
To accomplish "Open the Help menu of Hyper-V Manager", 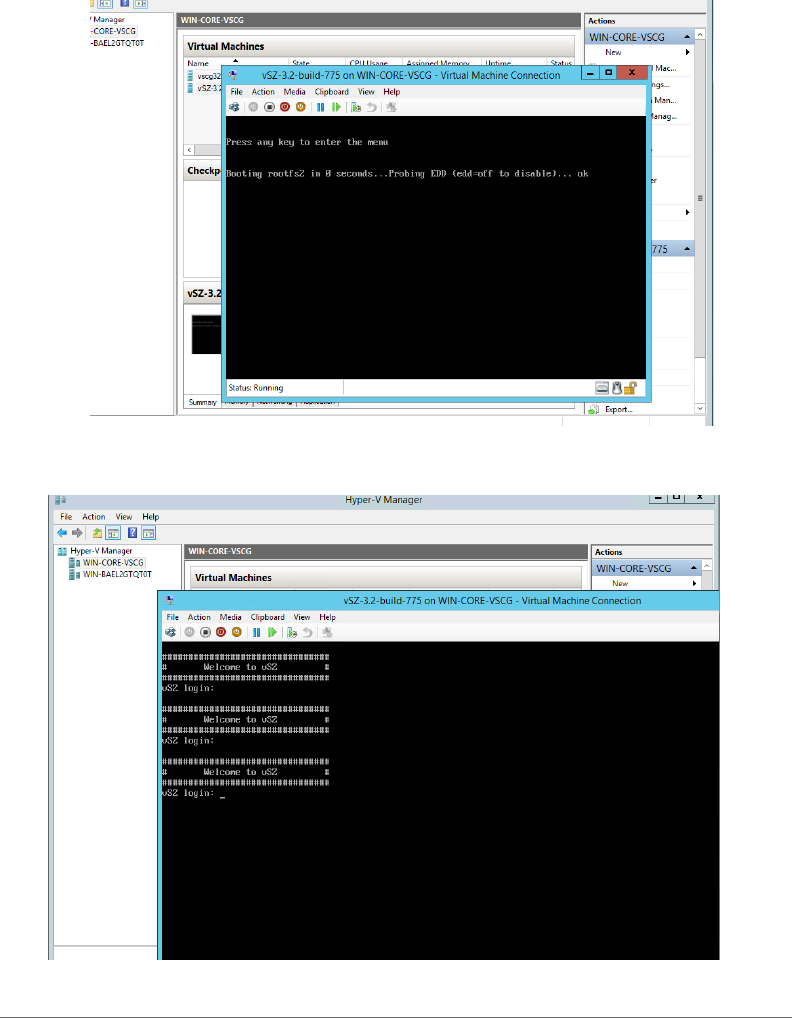I will 151,517.
